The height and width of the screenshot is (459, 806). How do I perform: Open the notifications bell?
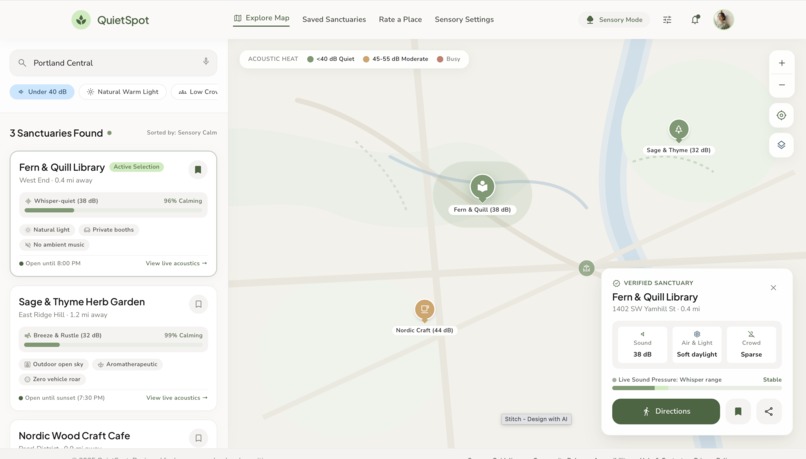point(695,20)
